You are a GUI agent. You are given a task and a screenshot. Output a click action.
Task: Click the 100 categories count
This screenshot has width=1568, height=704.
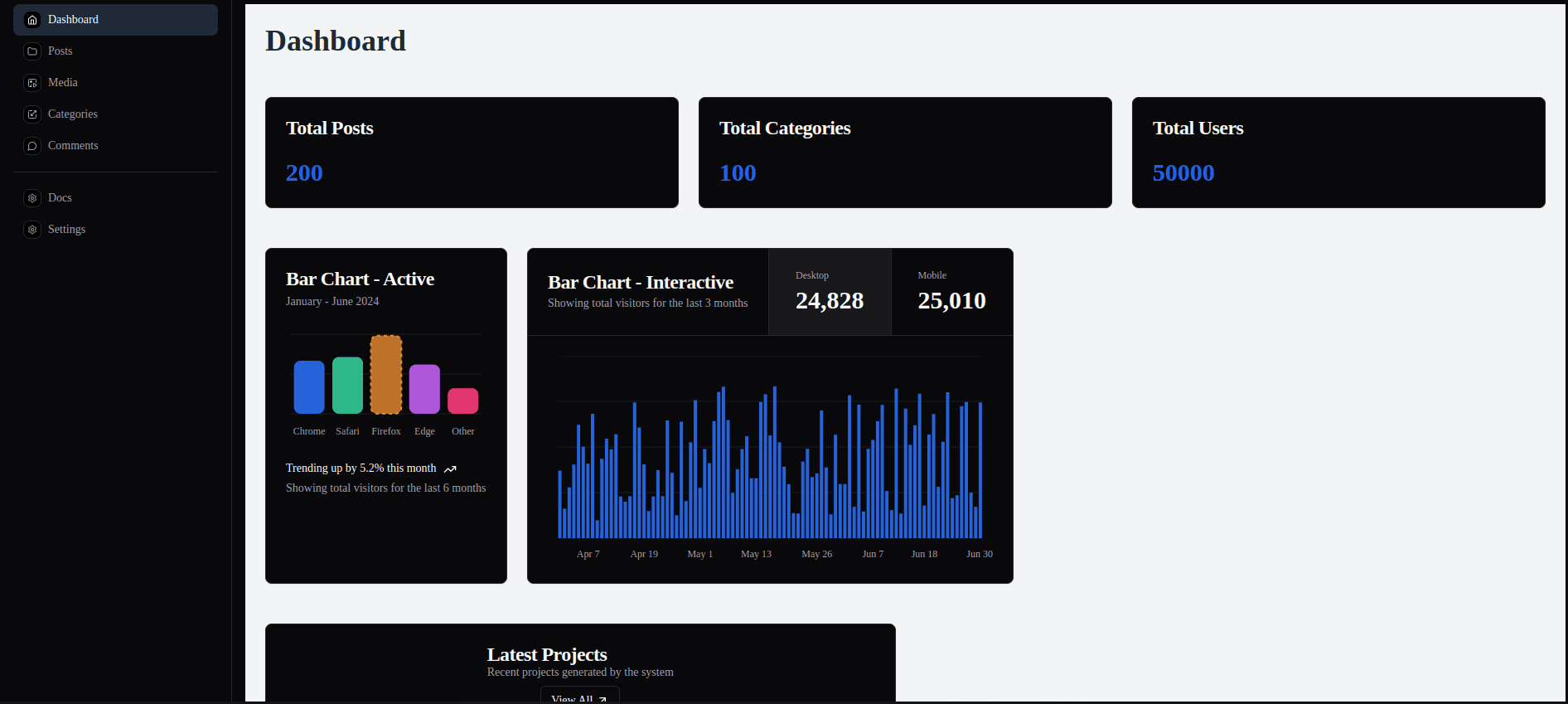738,173
